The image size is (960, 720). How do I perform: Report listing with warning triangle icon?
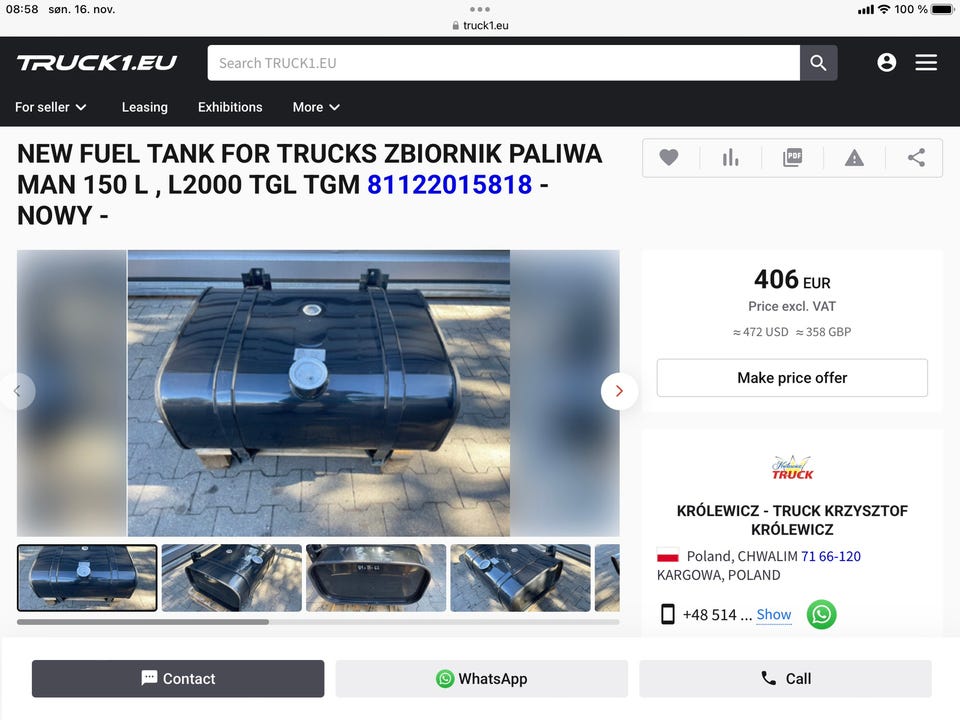(x=854, y=158)
